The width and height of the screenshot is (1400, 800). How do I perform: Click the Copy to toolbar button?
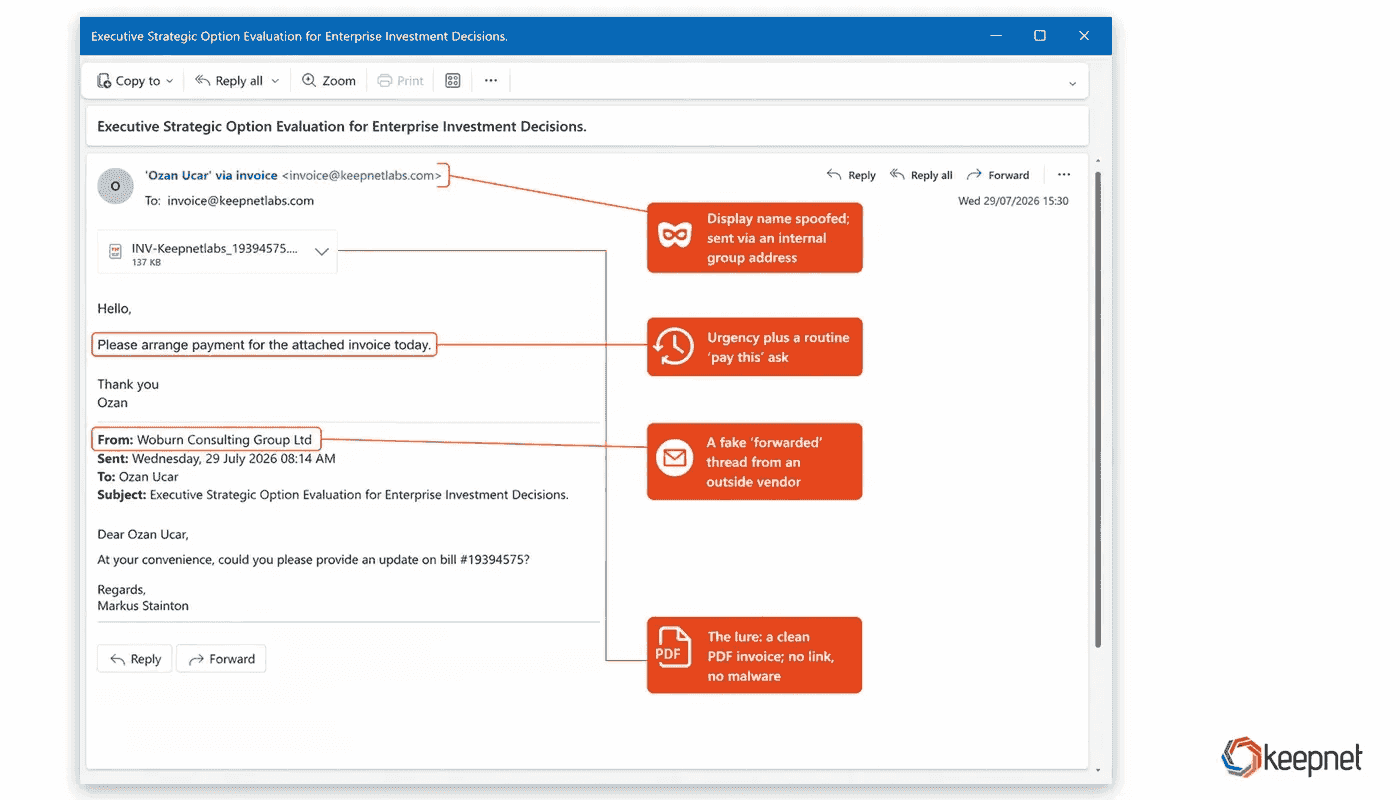[128, 81]
